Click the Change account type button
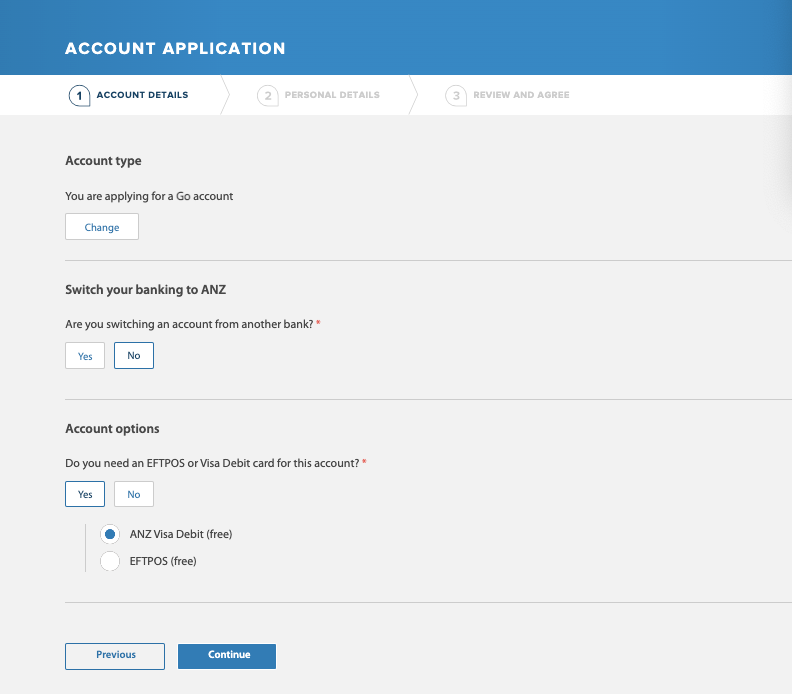This screenshot has height=694, width=792. tap(102, 227)
